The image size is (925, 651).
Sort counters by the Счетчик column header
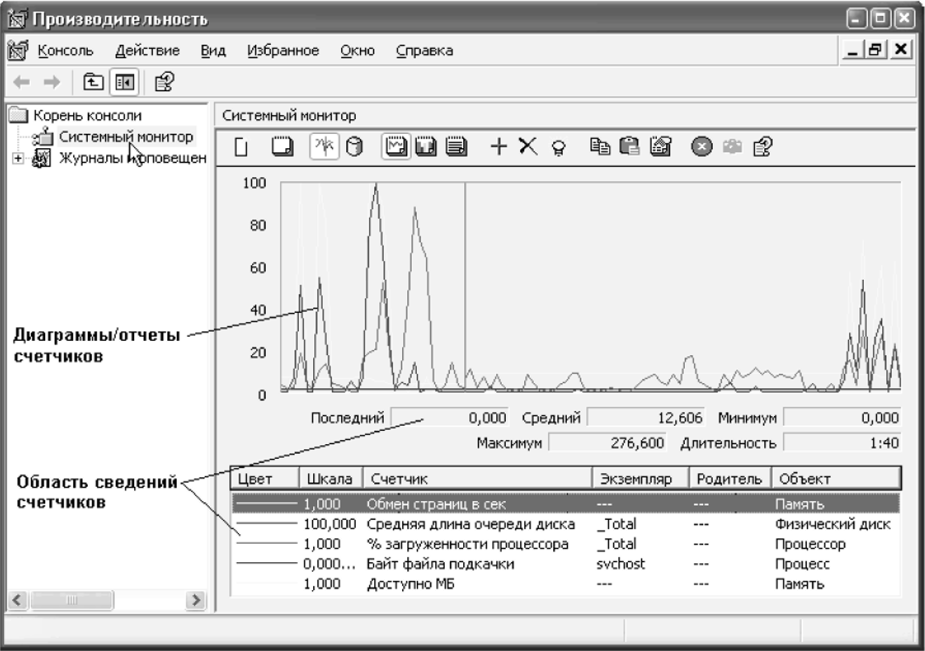pyautogui.click(x=477, y=478)
